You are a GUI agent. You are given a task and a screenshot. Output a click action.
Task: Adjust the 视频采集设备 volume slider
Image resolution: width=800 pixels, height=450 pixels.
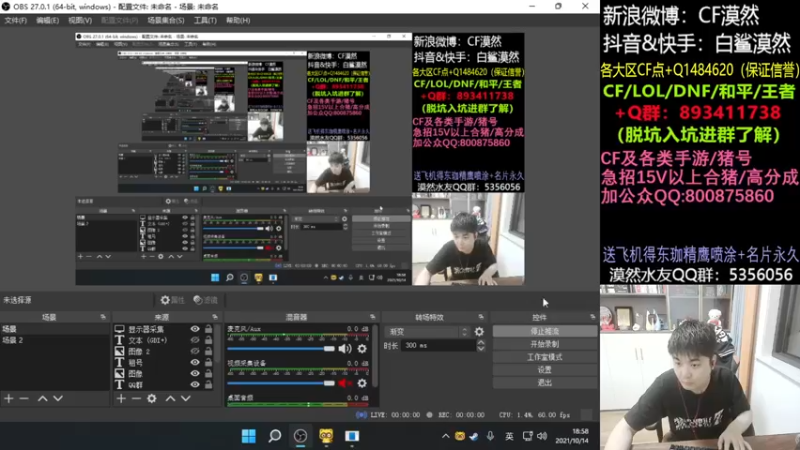tap(281, 383)
